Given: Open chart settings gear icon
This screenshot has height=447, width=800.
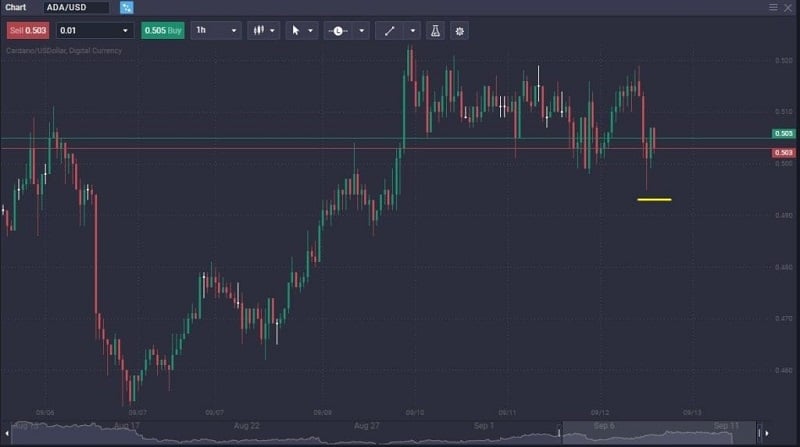Looking at the screenshot, I should (x=459, y=31).
